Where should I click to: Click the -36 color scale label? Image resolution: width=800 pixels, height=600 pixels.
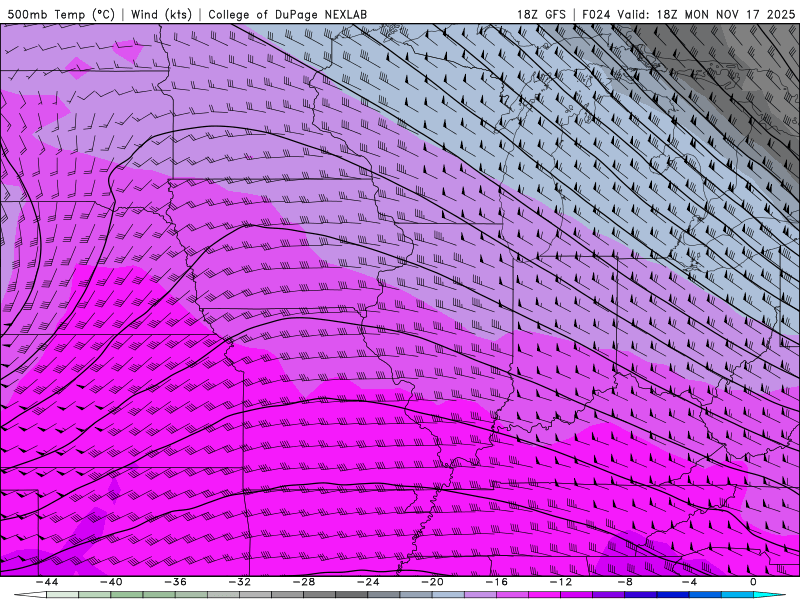click(175, 582)
